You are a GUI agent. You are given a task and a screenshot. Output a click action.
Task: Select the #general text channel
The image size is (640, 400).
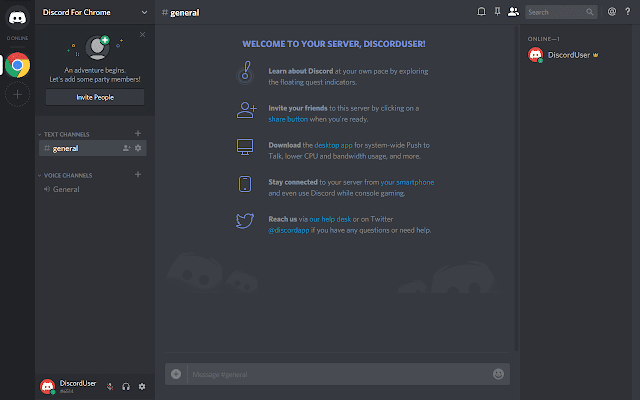(92, 148)
